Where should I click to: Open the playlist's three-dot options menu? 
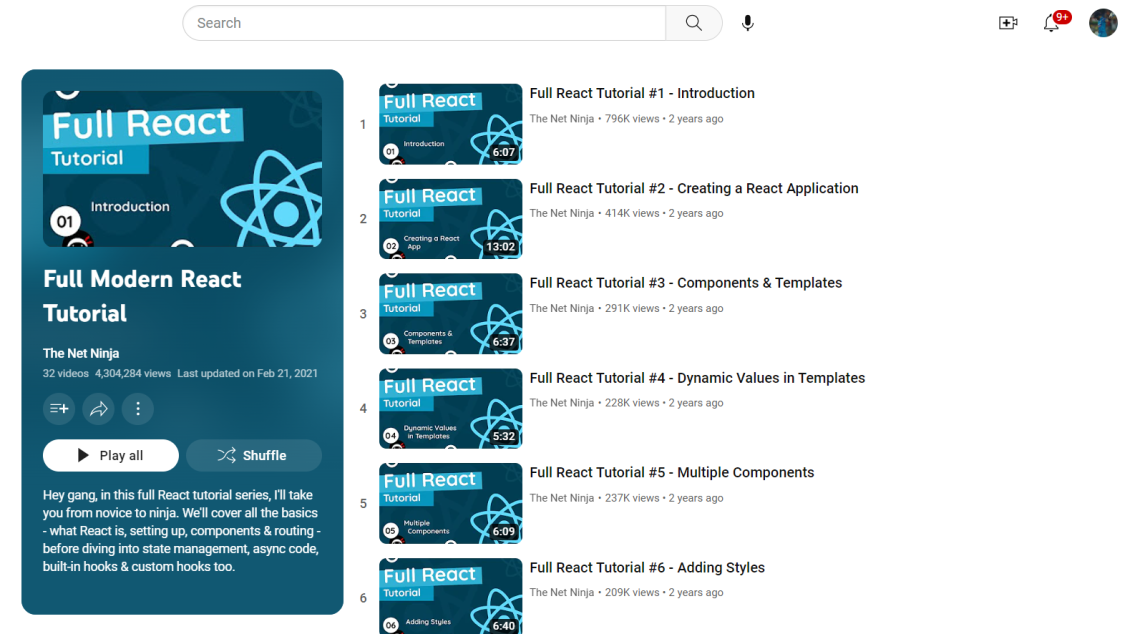click(137, 408)
